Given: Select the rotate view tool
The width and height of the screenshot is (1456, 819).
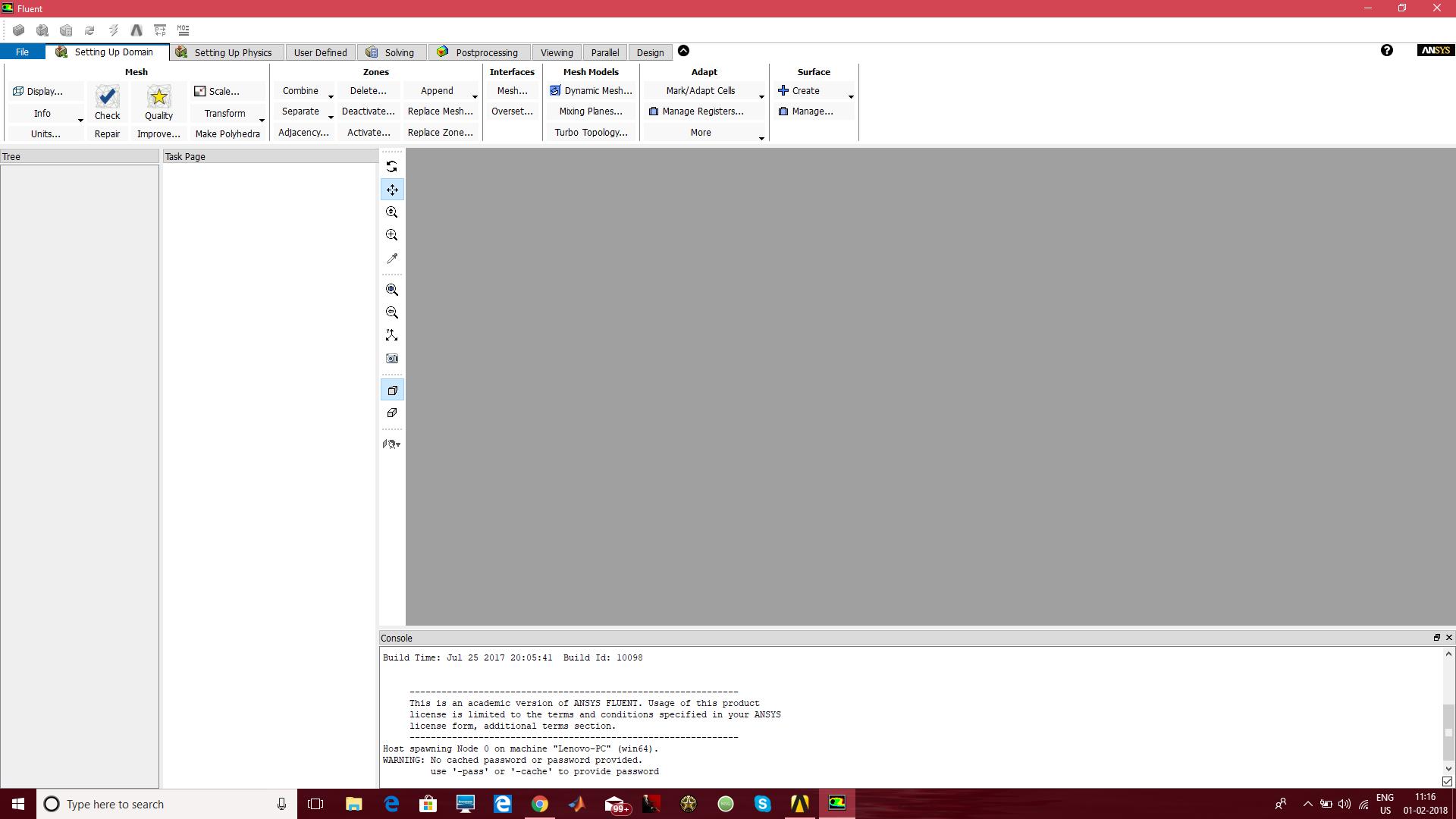Looking at the screenshot, I should point(392,166).
